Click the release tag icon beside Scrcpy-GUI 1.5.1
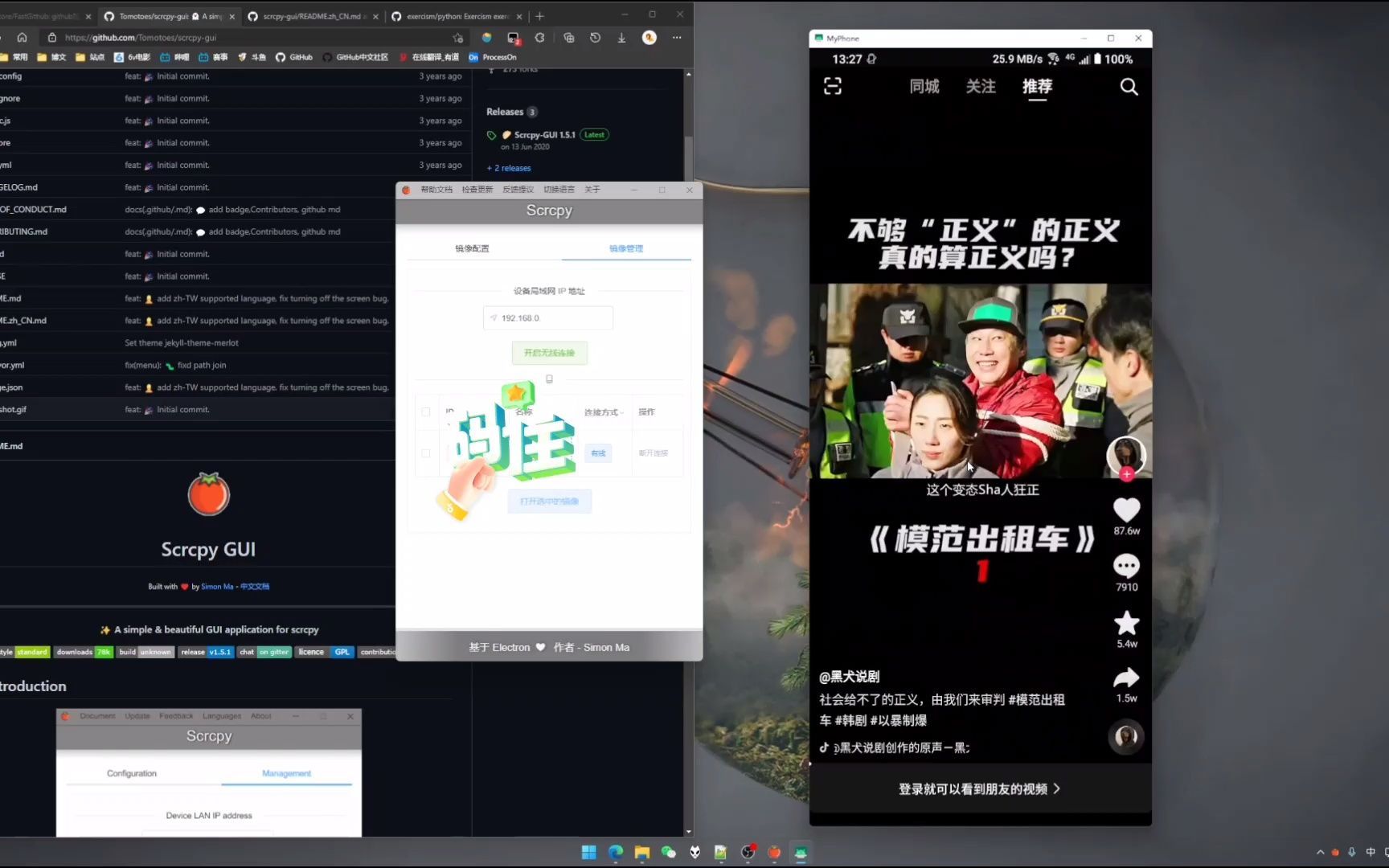This screenshot has height=868, width=1389. (491, 135)
